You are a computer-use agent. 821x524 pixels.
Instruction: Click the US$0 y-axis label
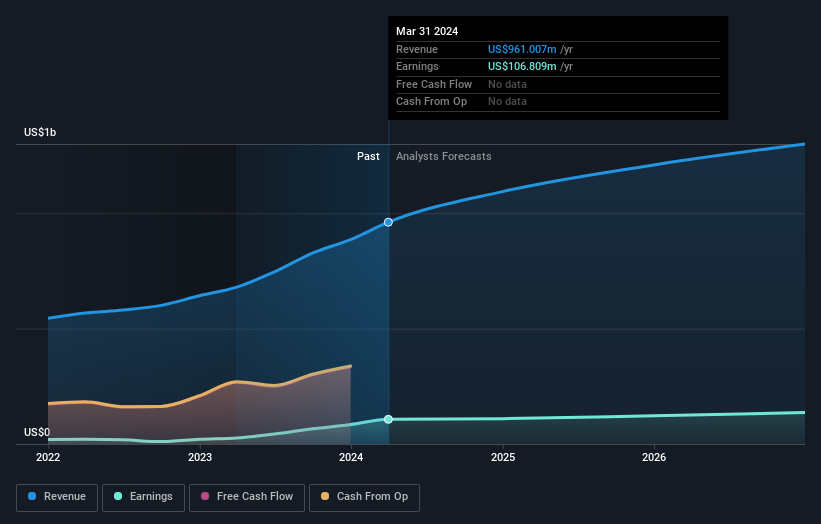pyautogui.click(x=37, y=432)
